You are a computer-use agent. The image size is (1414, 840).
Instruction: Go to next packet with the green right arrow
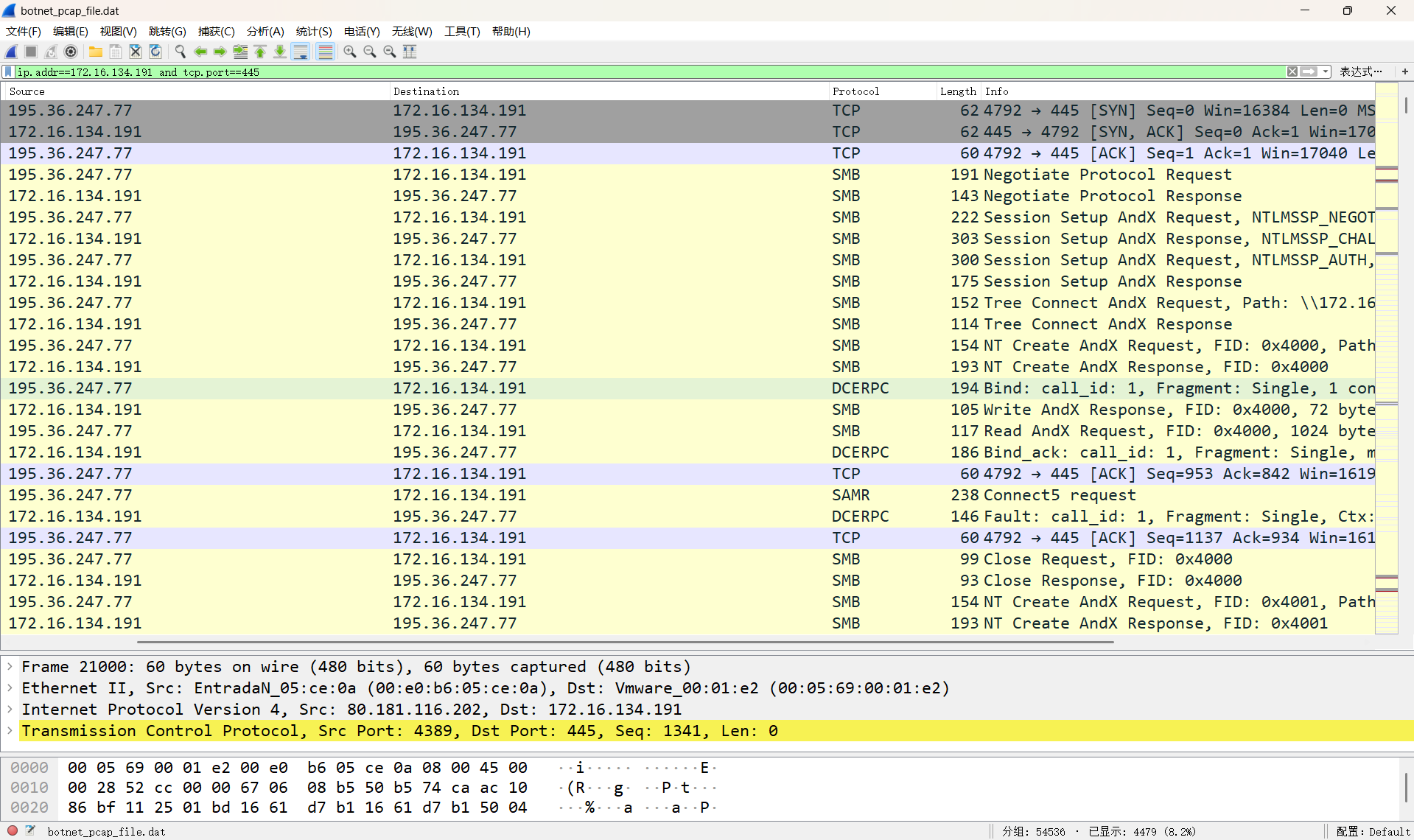point(220,52)
